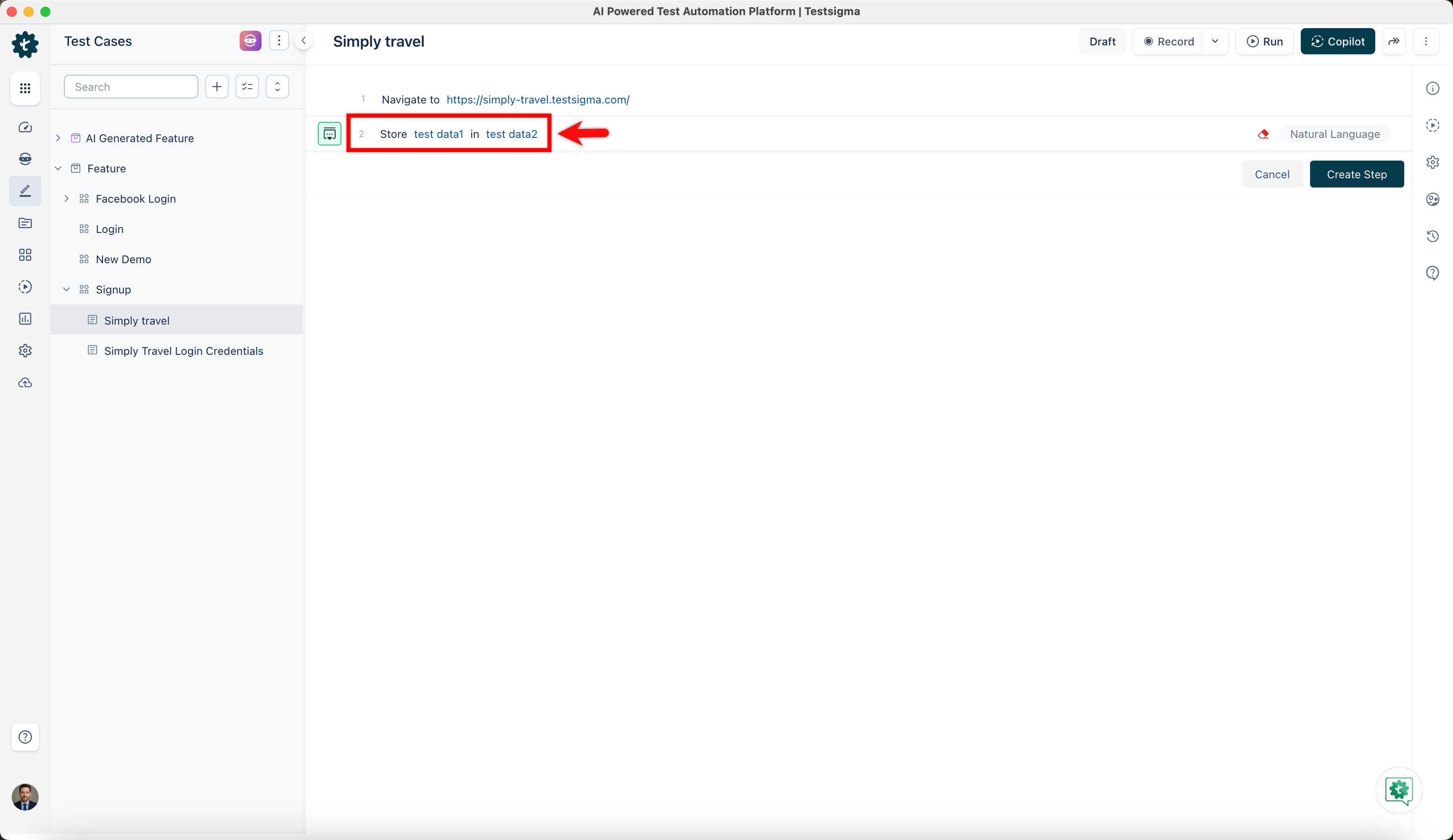Open the test case header kebab menu

(1426, 42)
